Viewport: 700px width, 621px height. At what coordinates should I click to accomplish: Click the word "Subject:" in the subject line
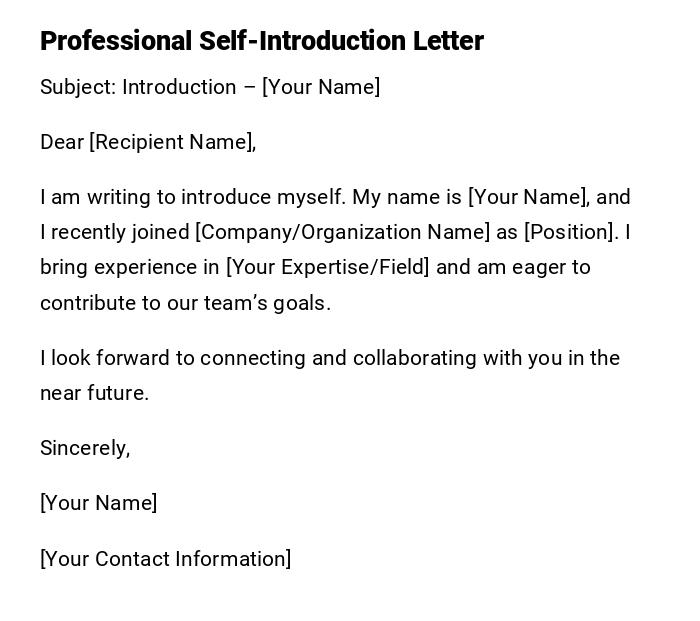click(x=78, y=87)
